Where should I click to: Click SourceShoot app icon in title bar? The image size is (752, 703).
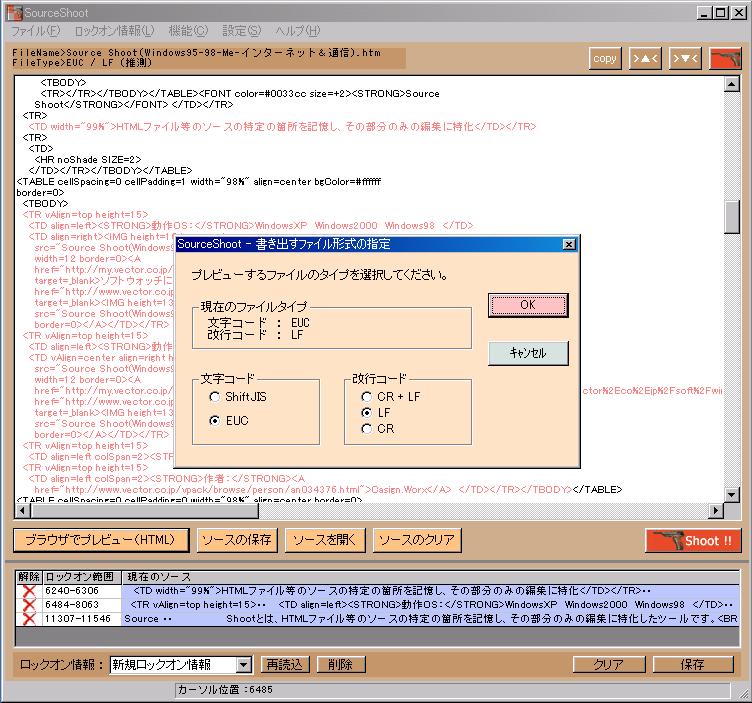[x=14, y=13]
